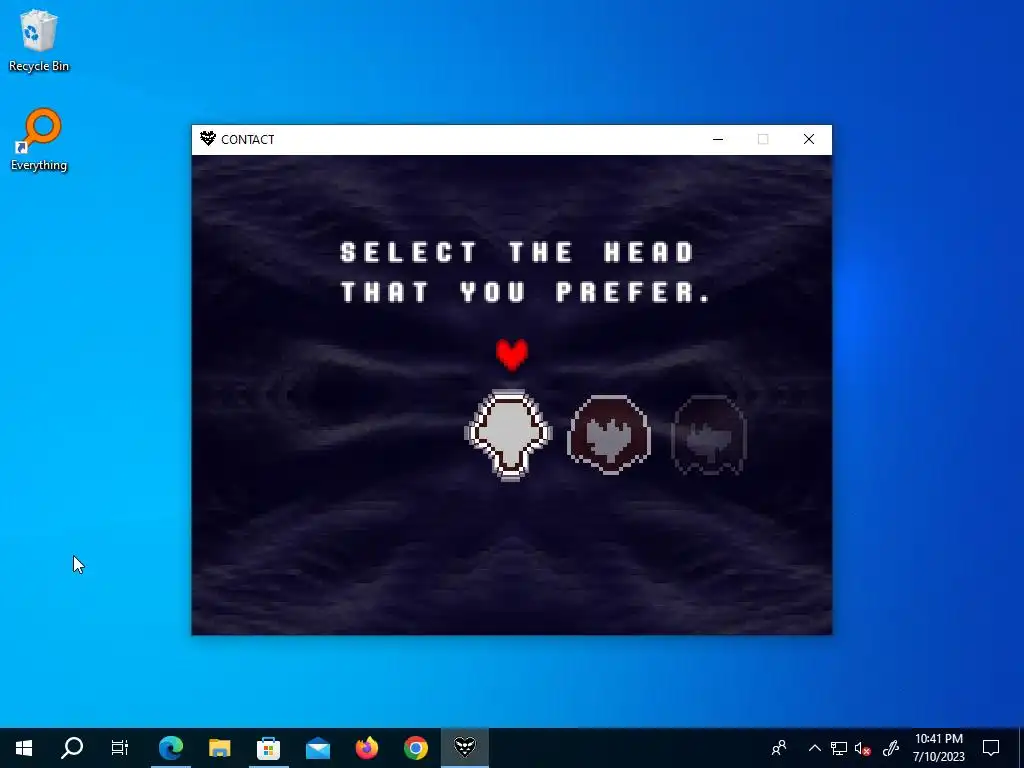Screen dimensions: 1024x768
Task: Open the pen workspace tray icon
Action: click(891, 748)
